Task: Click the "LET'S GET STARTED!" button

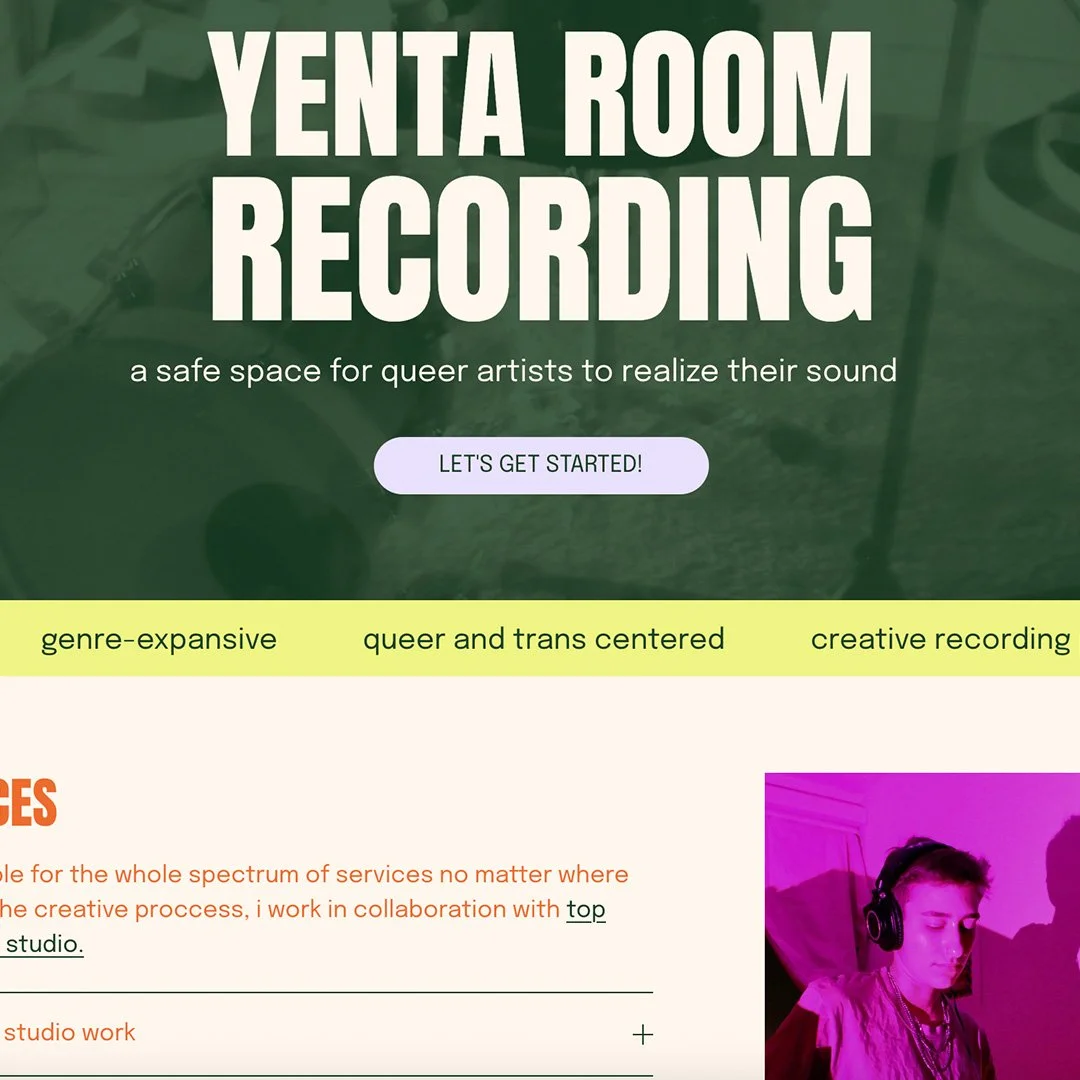Action: [541, 465]
